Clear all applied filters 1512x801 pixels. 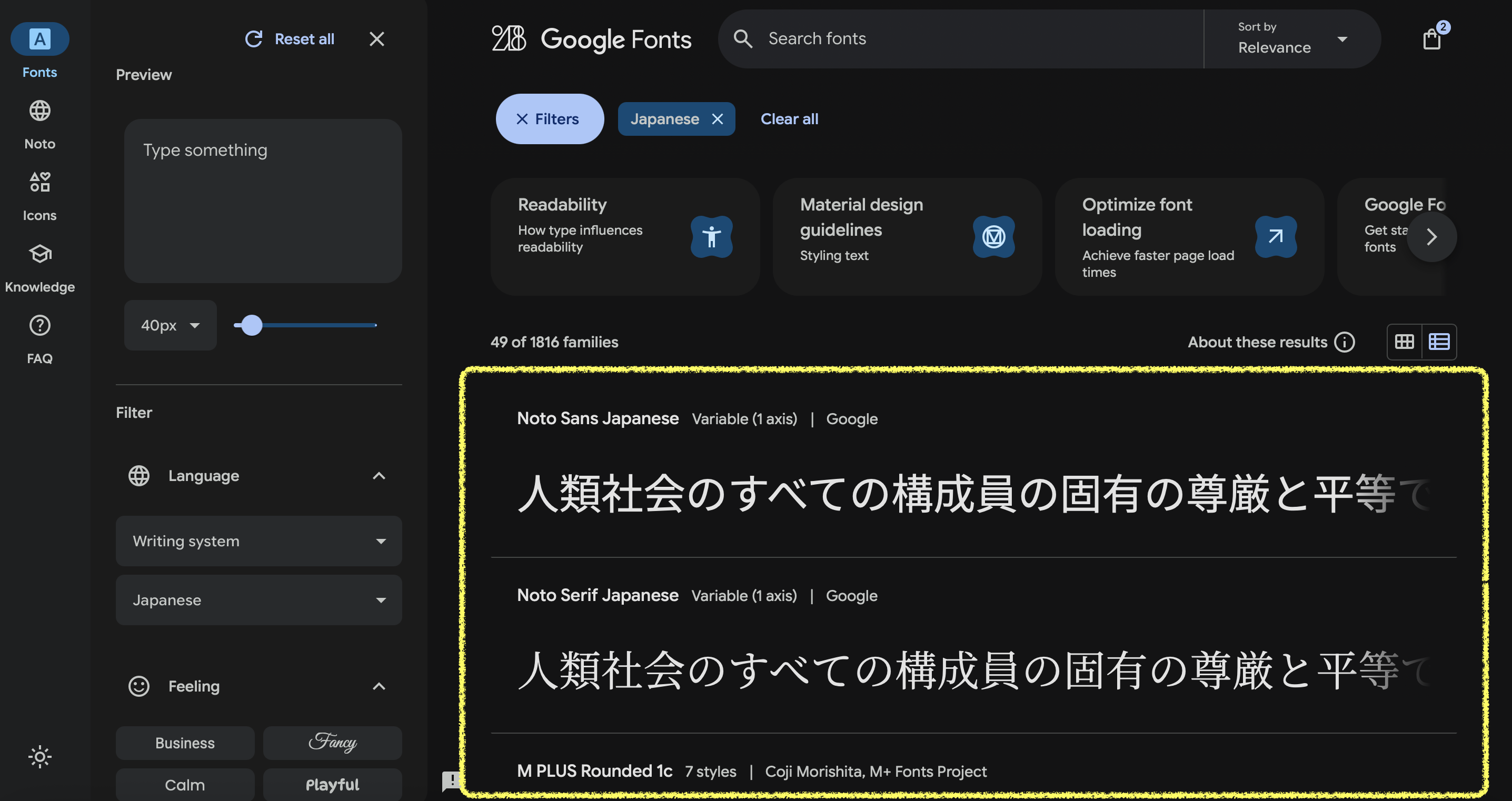789,119
